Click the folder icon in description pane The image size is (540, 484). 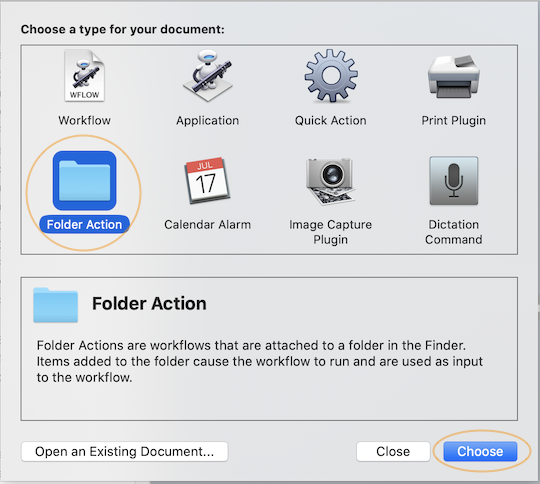[x=55, y=305]
